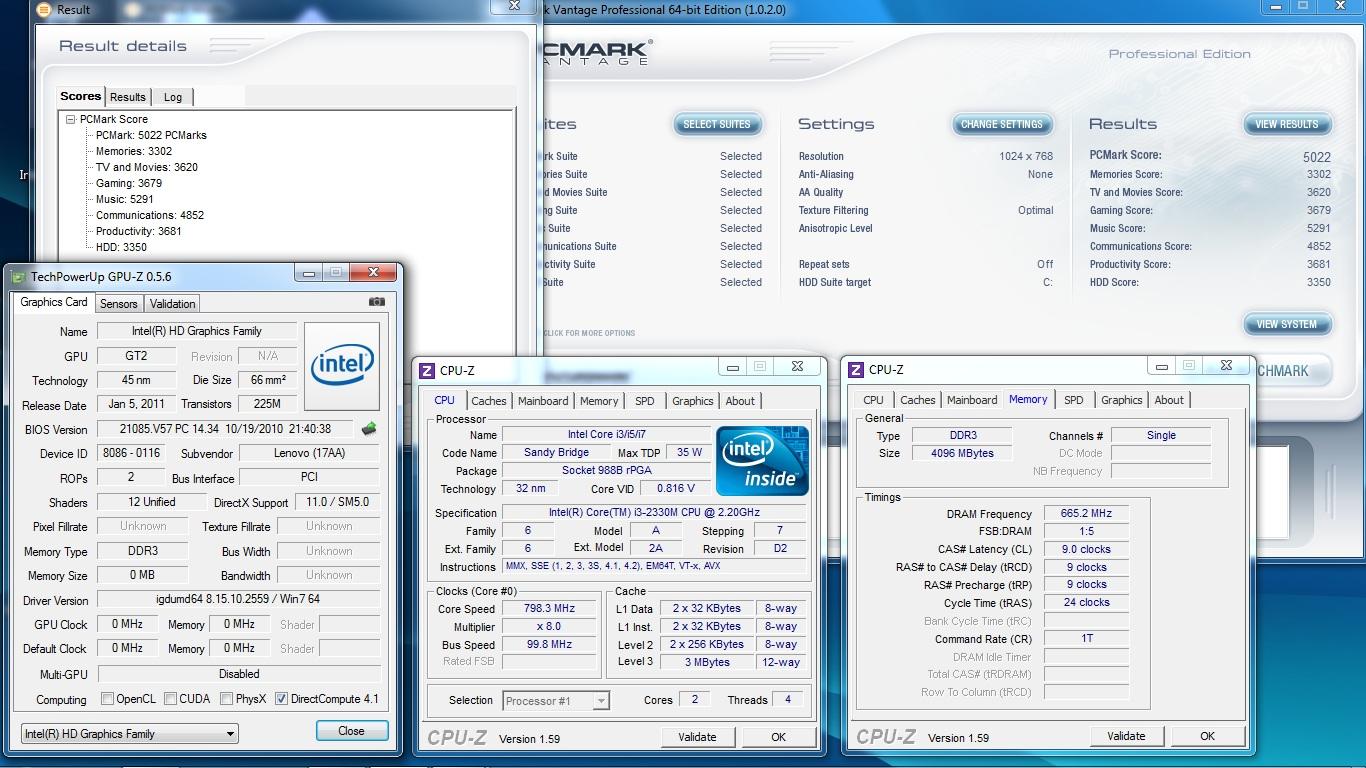Click the SELECT SUITES button
1366x768 pixels.
(x=717, y=124)
